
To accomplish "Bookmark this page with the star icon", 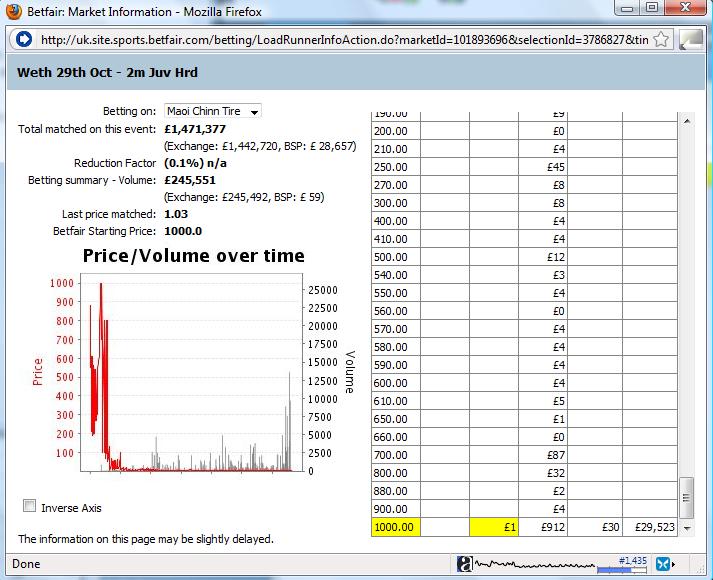I will pyautogui.click(x=661, y=39).
